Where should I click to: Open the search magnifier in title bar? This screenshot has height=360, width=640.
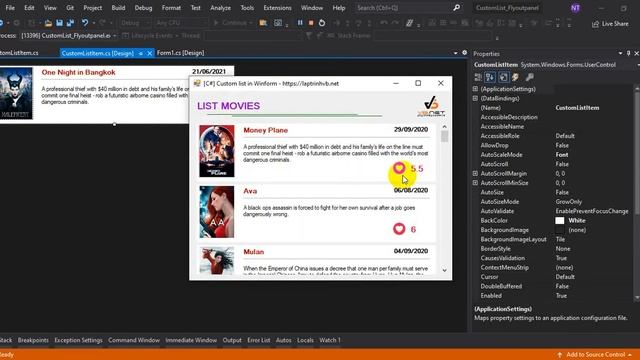click(456, 8)
